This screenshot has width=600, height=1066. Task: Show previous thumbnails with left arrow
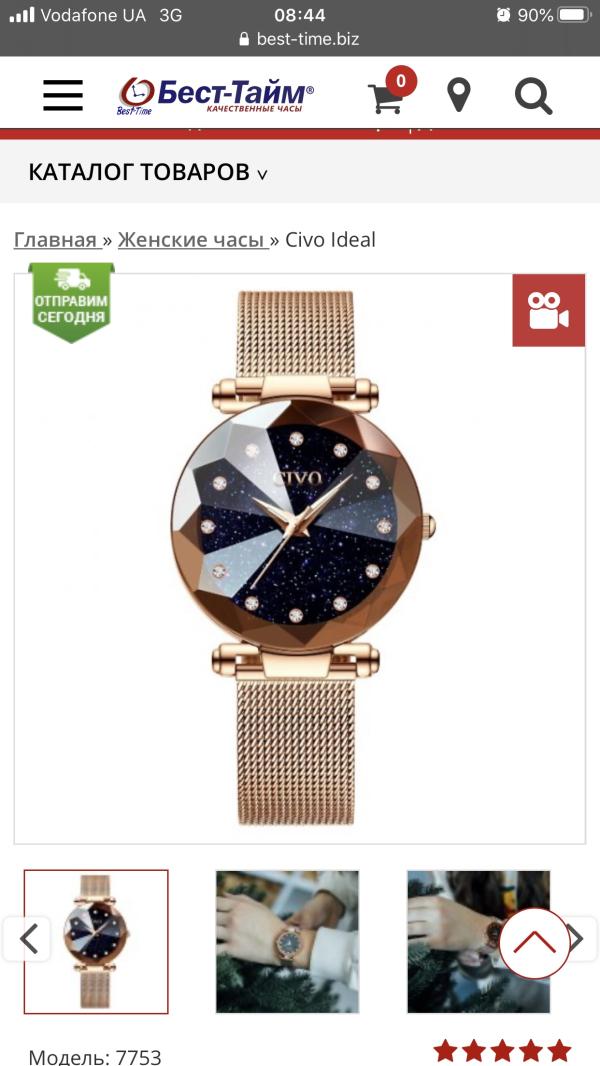[27, 939]
